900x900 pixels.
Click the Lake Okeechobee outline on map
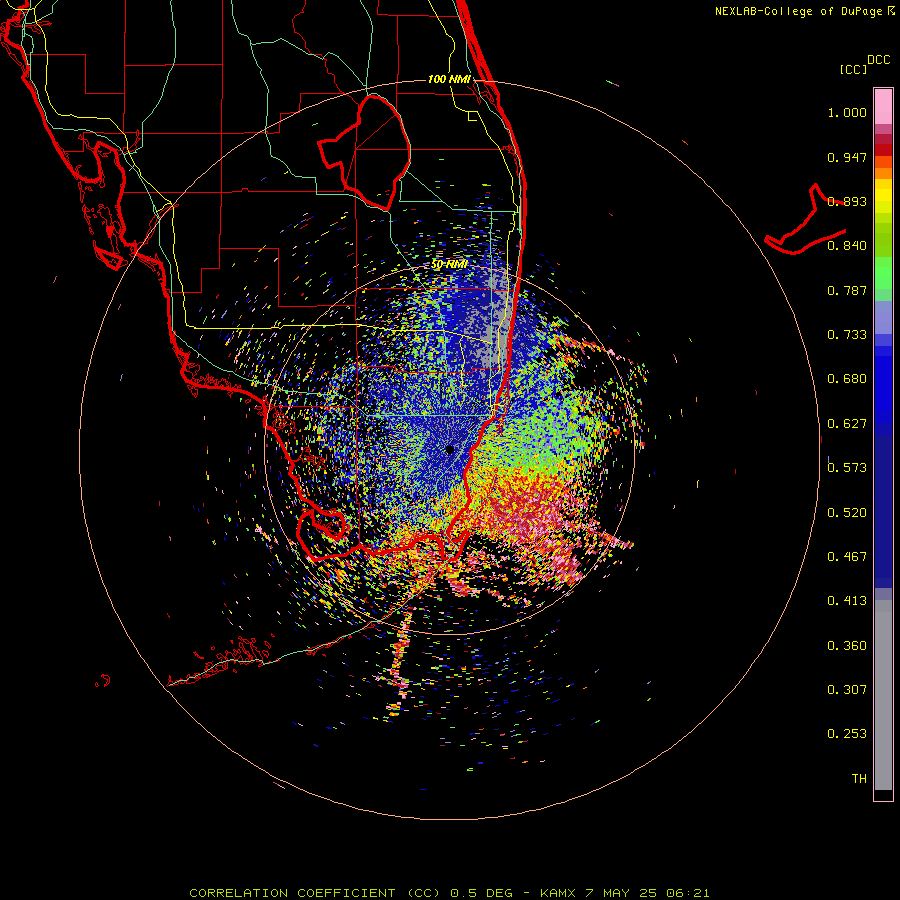(x=364, y=152)
